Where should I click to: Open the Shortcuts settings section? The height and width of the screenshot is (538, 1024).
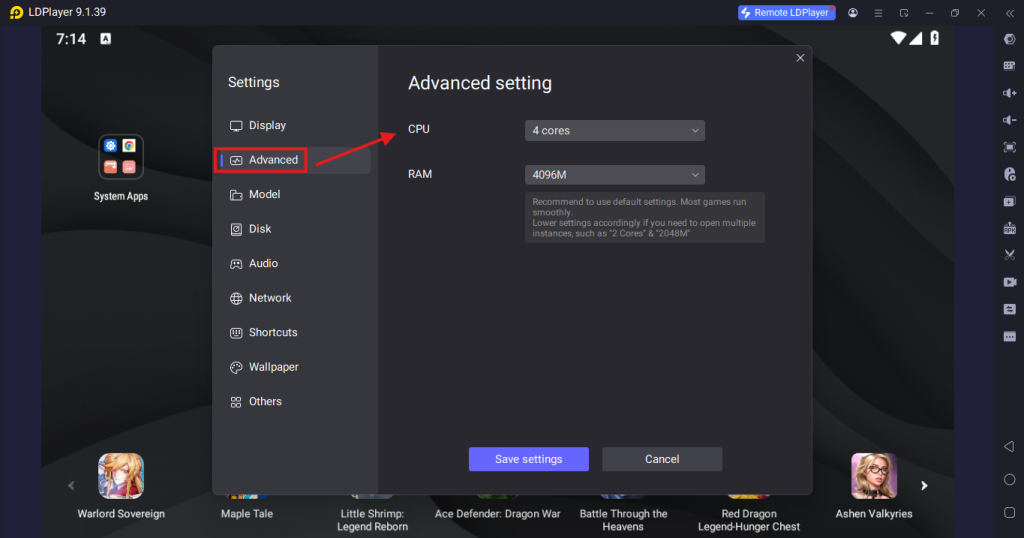tap(273, 333)
